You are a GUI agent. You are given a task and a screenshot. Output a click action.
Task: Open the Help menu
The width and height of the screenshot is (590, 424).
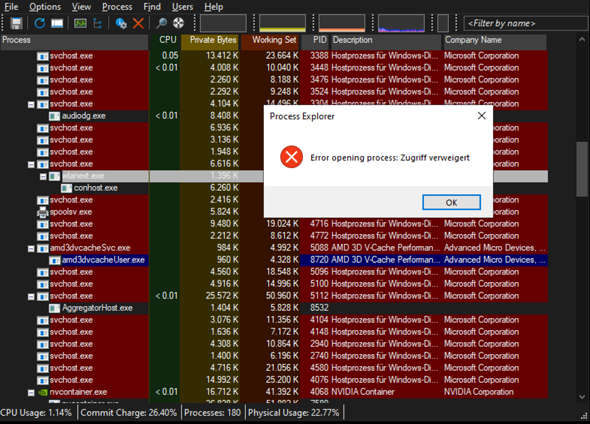point(214,7)
